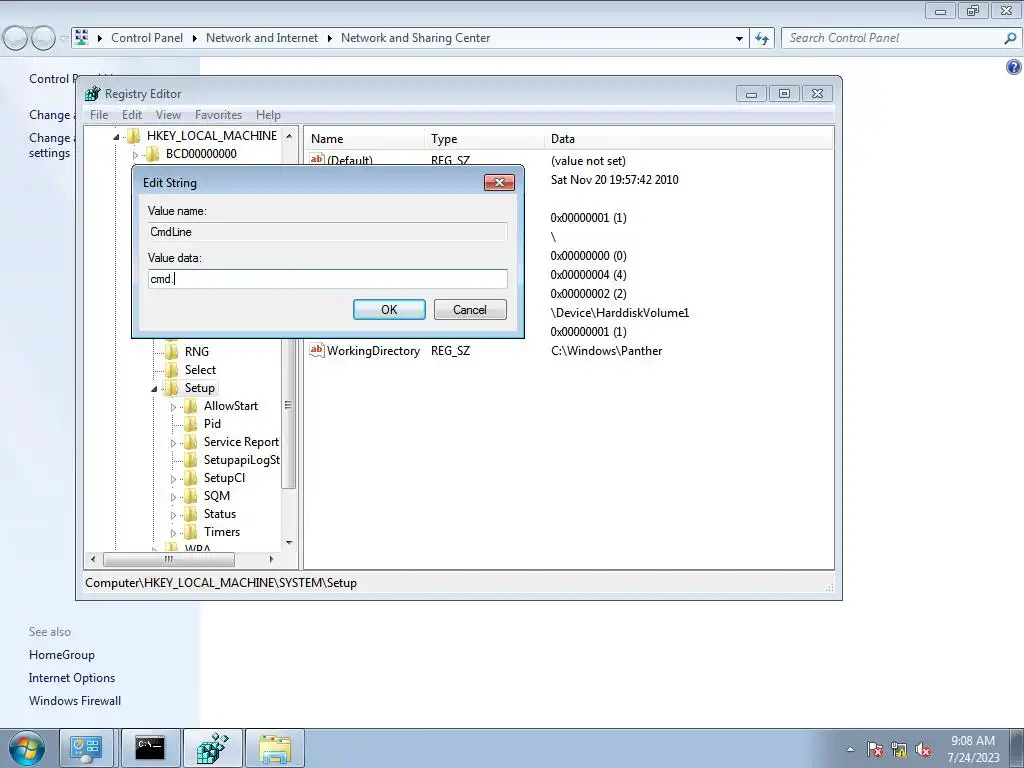Viewport: 1024px width, 768px height.
Task: Collapse the Setup key
Action: pyautogui.click(x=154, y=389)
